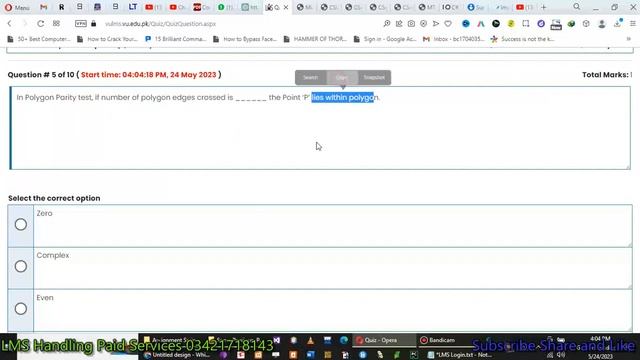Screen dimensions: 640x360
Task: Open VLC cone icon in taskbar
Action: [x=311, y=340]
